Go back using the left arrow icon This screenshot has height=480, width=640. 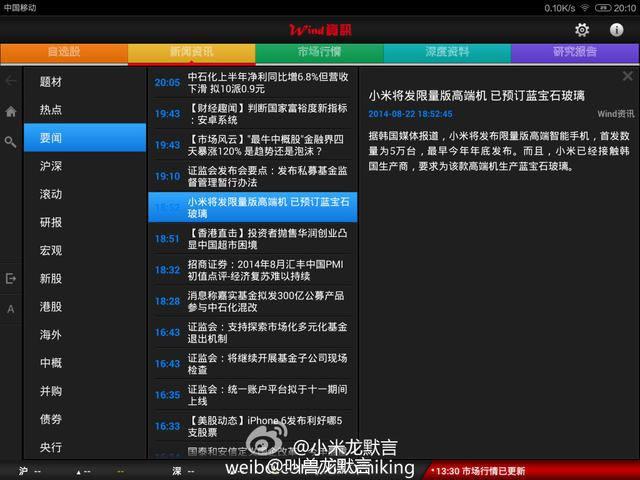click(x=11, y=81)
